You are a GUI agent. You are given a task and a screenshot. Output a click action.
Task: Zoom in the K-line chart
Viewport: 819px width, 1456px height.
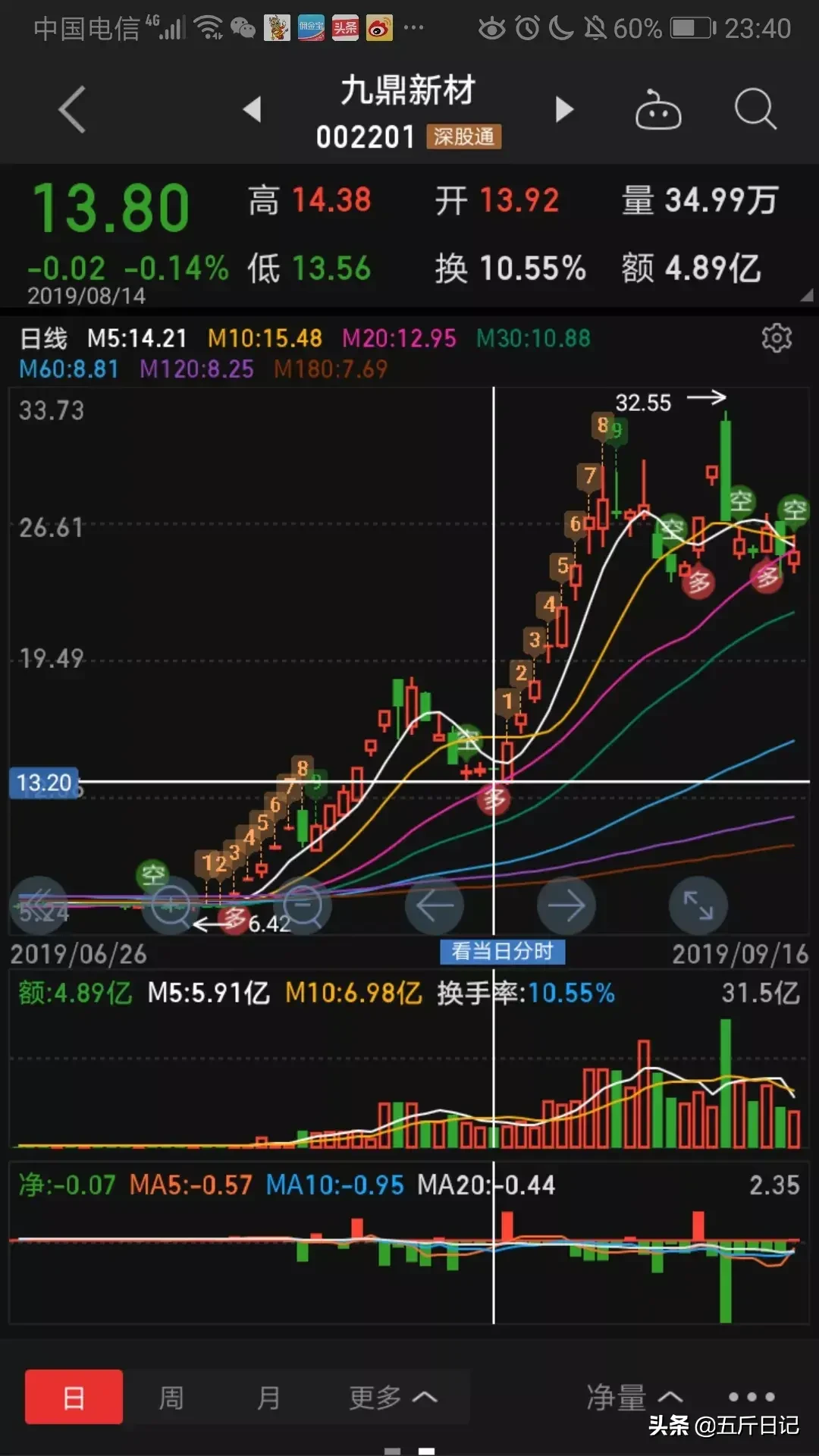(x=171, y=905)
